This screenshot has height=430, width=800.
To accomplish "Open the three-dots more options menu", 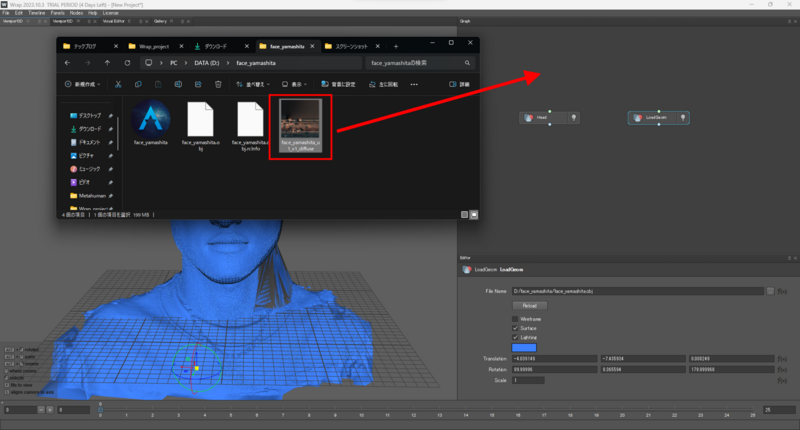I will [414, 84].
